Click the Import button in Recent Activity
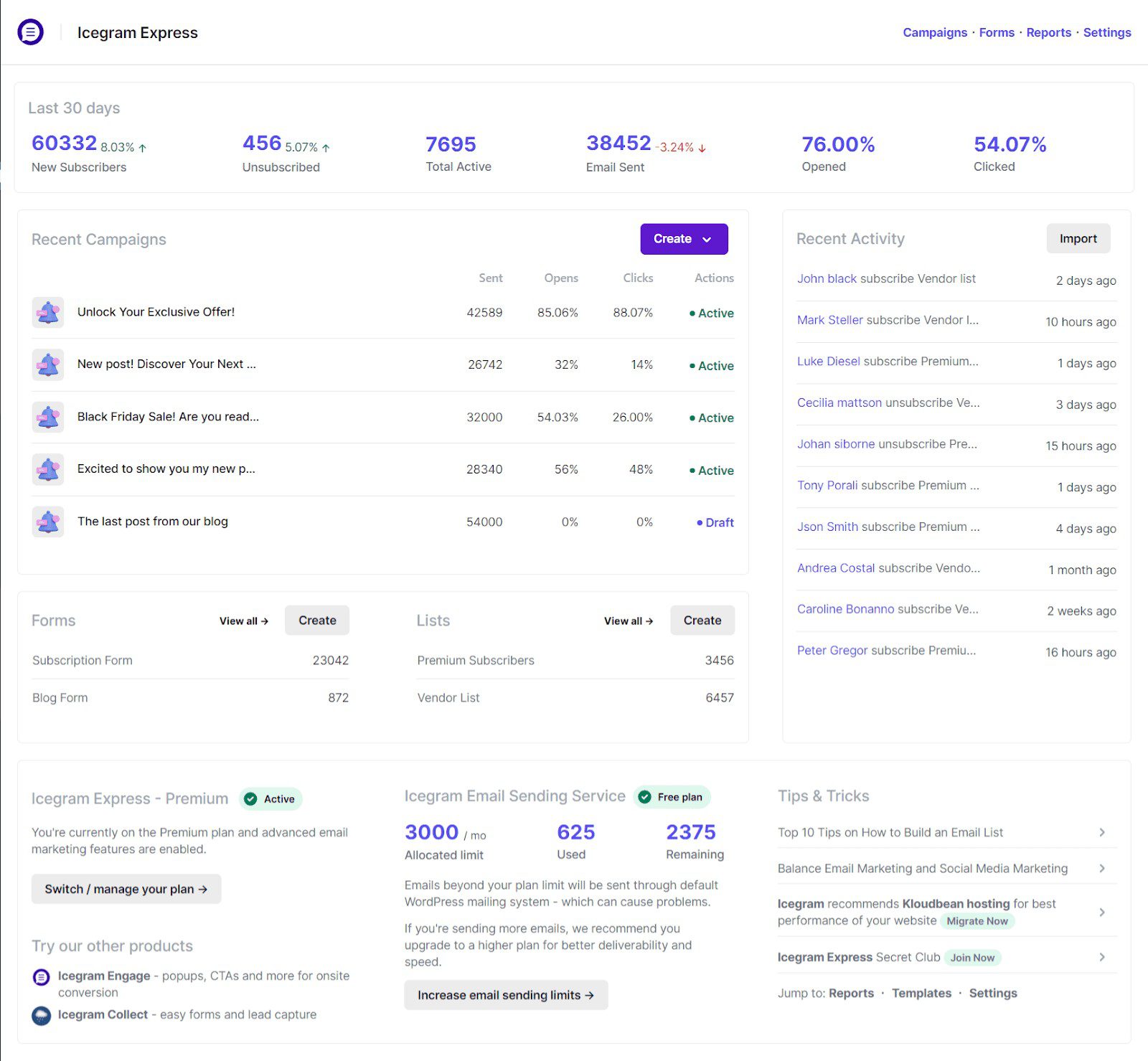This screenshot has width=1148, height=1061. point(1078,238)
